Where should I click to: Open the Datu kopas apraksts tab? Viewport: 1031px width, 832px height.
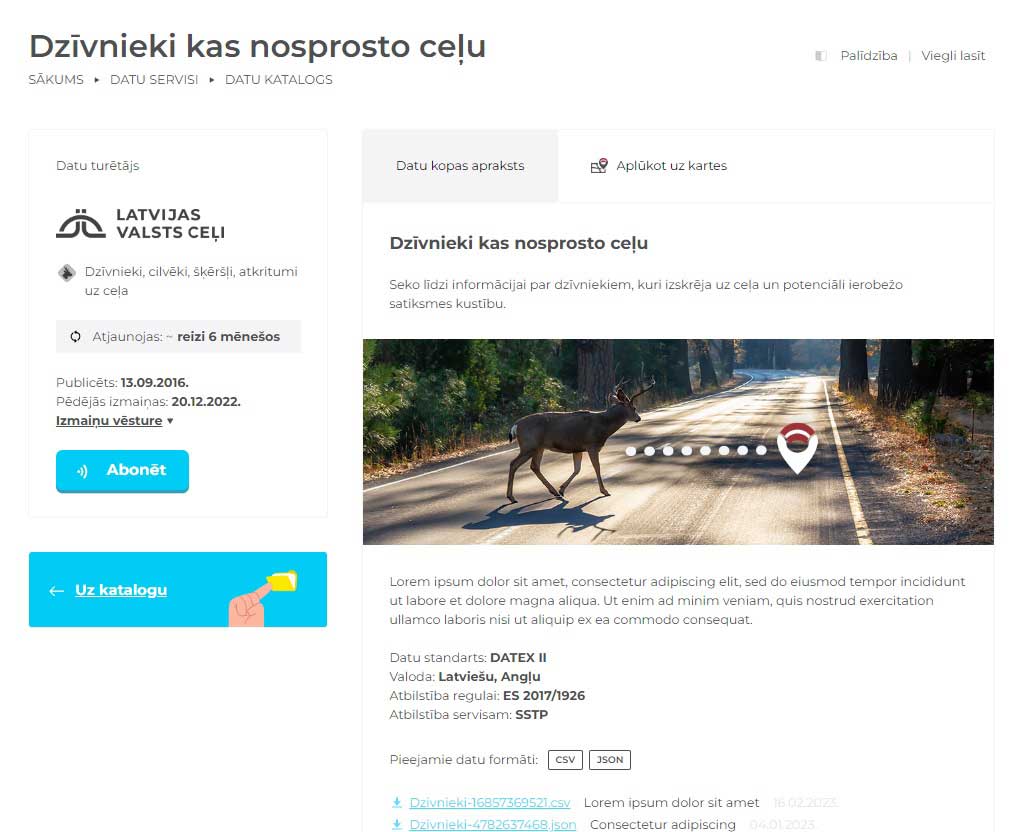460,166
